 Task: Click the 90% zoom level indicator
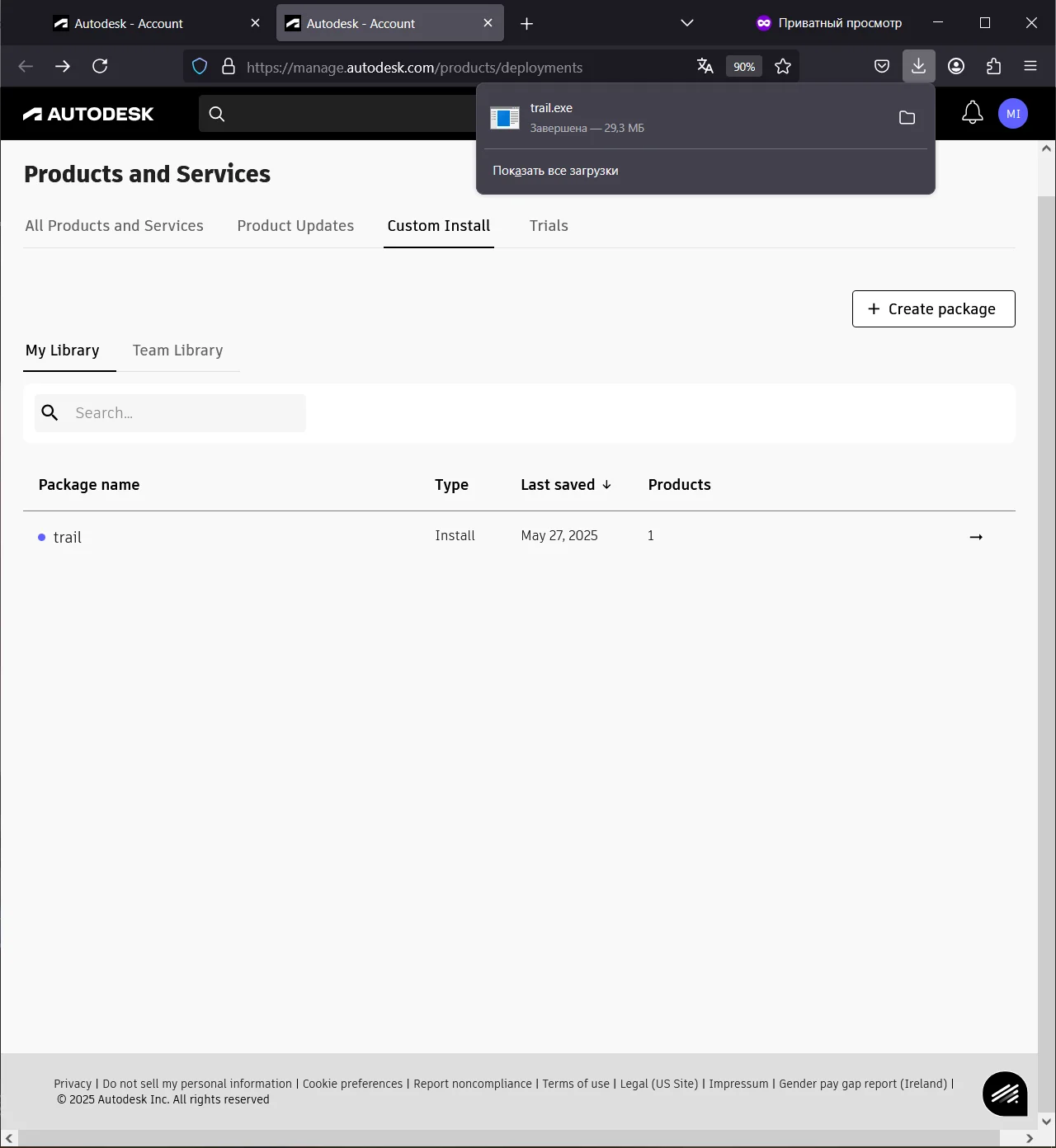743,67
